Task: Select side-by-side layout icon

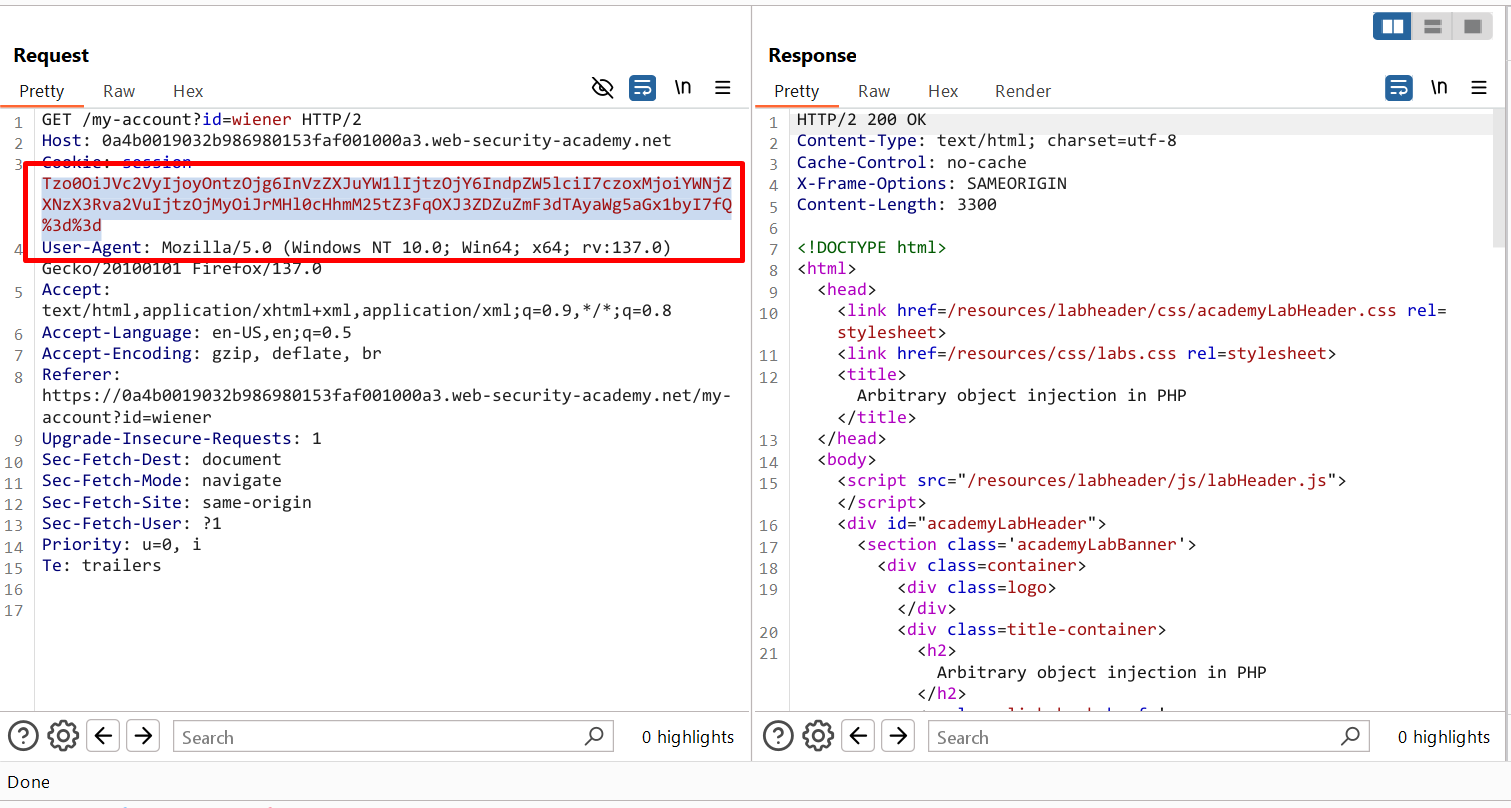Action: tap(1392, 27)
